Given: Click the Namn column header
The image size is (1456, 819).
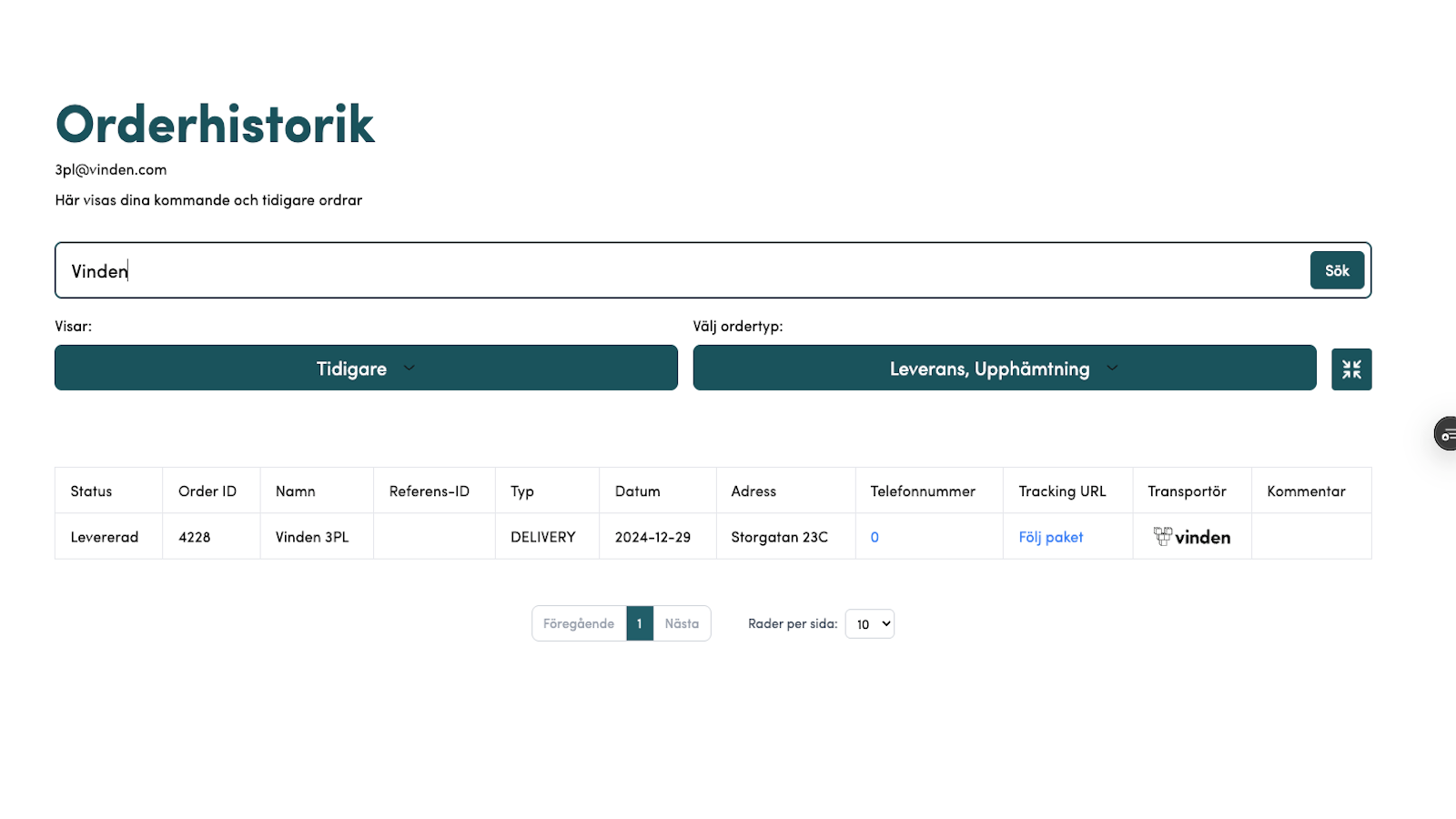Looking at the screenshot, I should (x=317, y=490).
